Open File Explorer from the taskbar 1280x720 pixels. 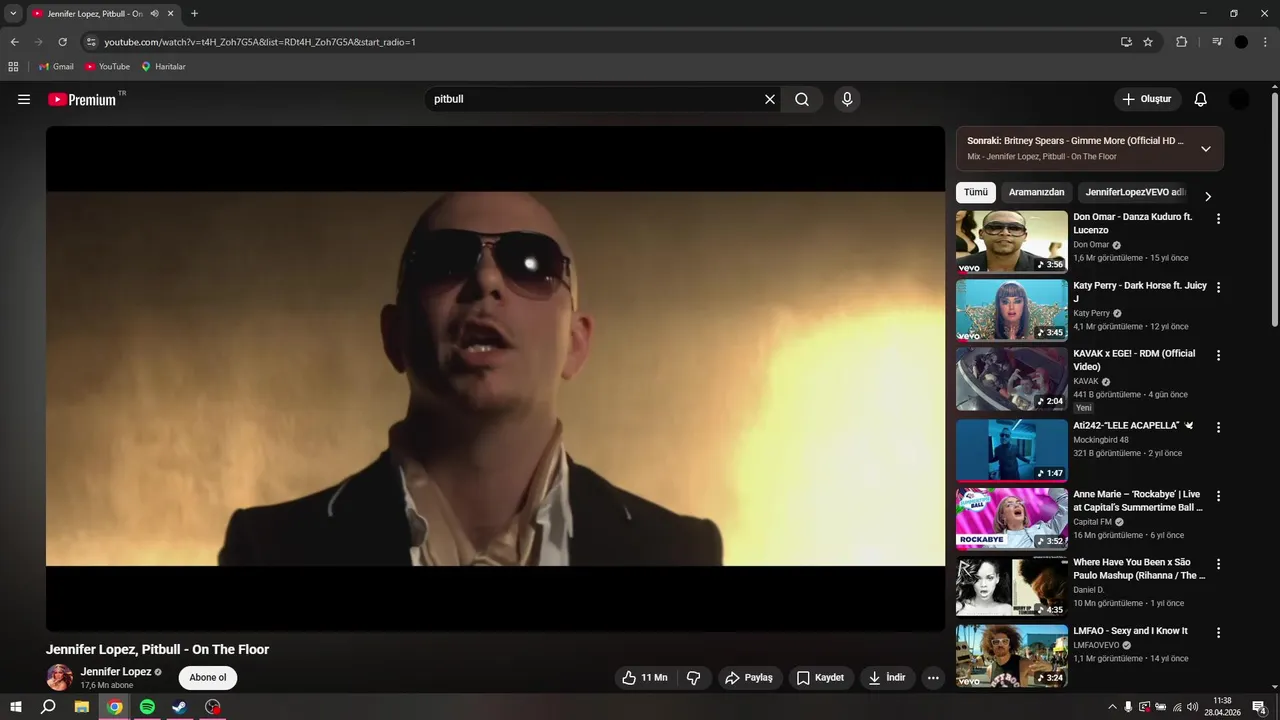click(x=82, y=707)
